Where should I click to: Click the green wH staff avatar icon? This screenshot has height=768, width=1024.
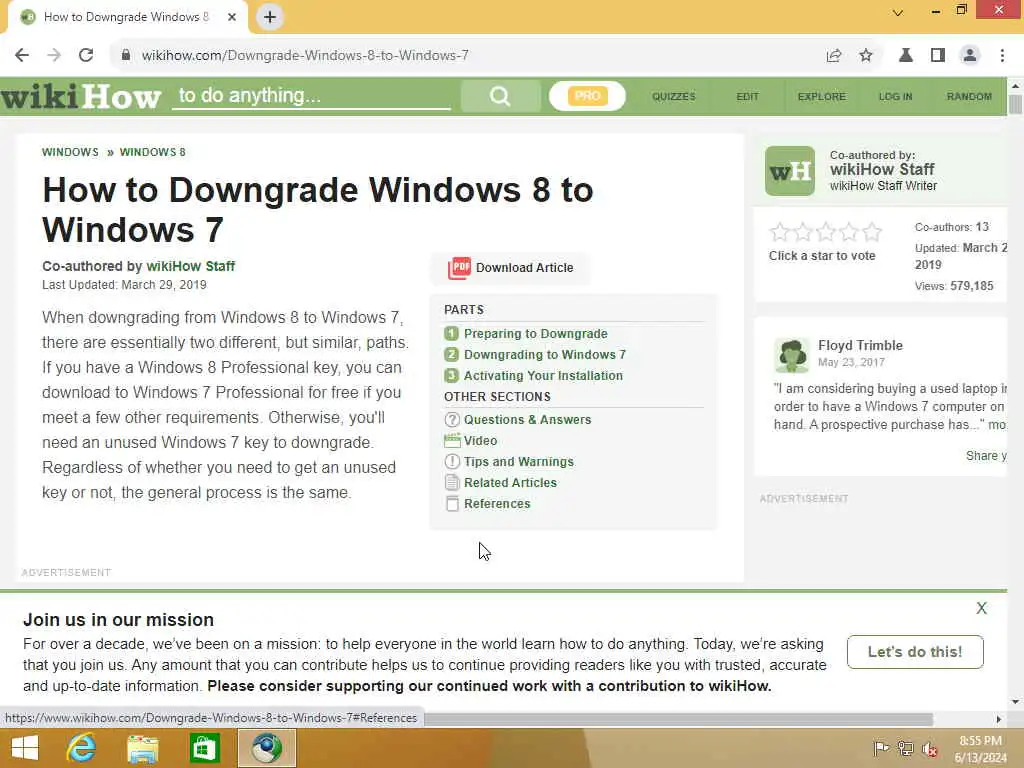pyautogui.click(x=790, y=171)
